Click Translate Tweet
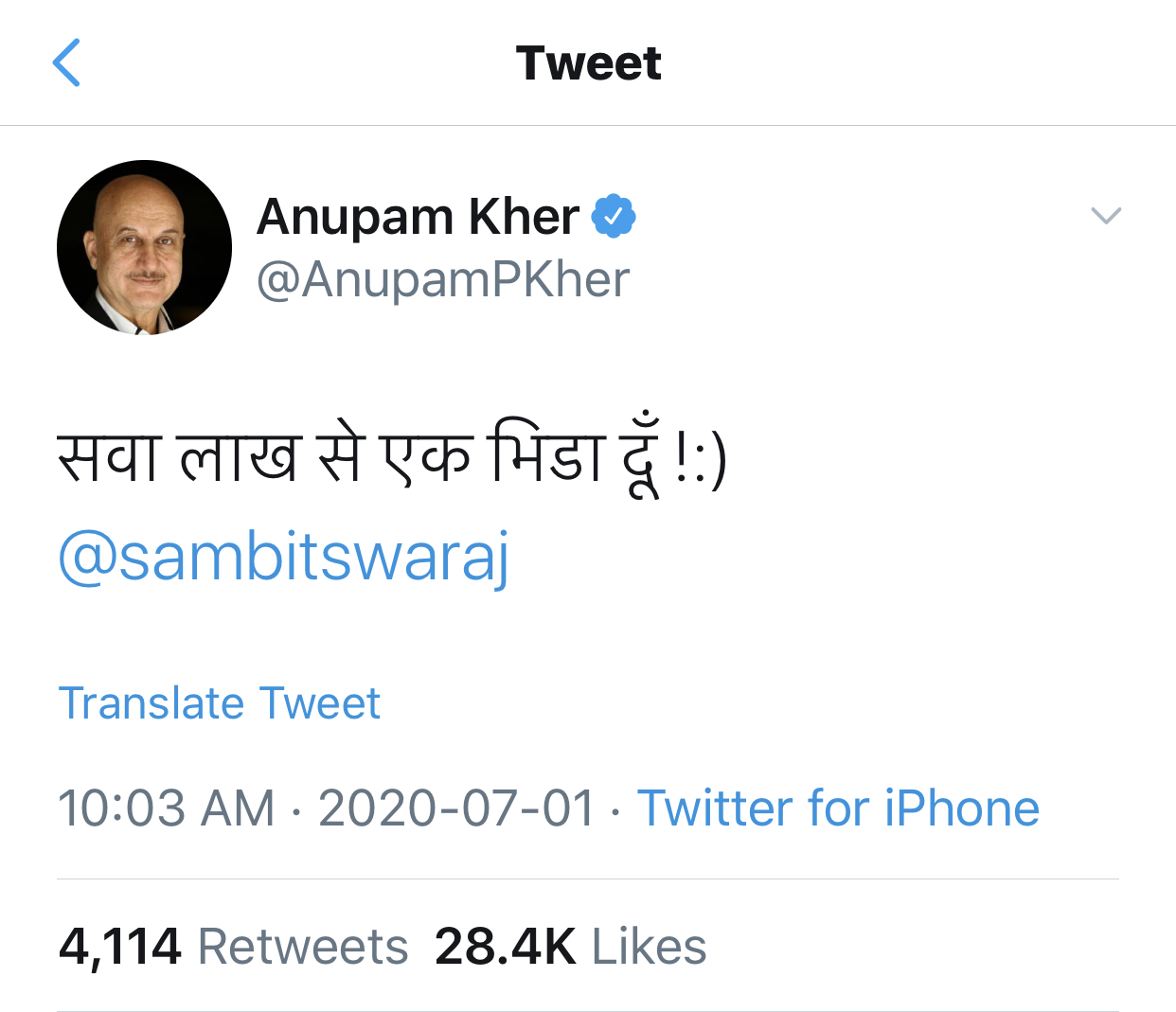 220,703
